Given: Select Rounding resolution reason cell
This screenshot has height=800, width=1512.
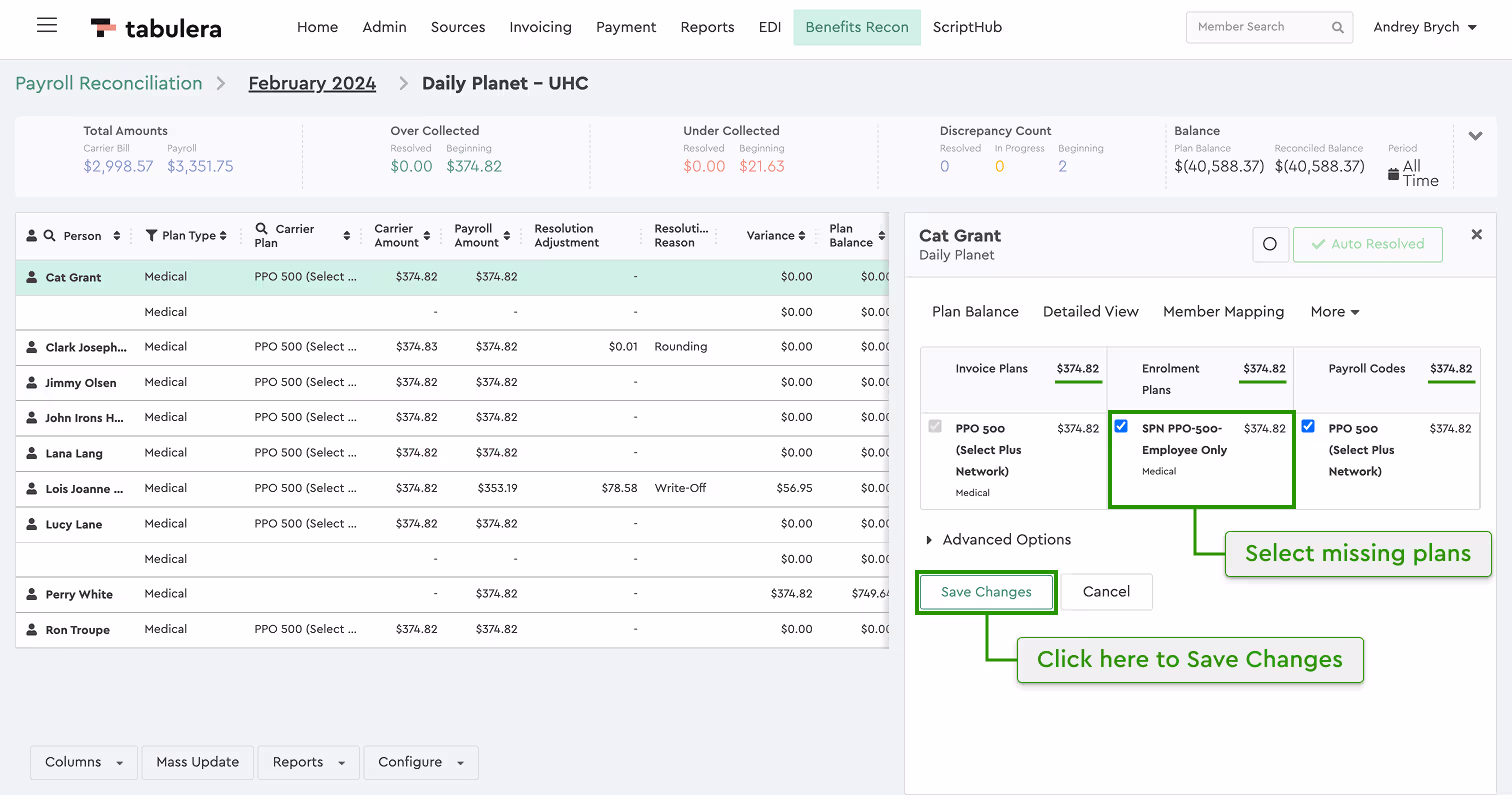Looking at the screenshot, I should (x=680, y=347).
